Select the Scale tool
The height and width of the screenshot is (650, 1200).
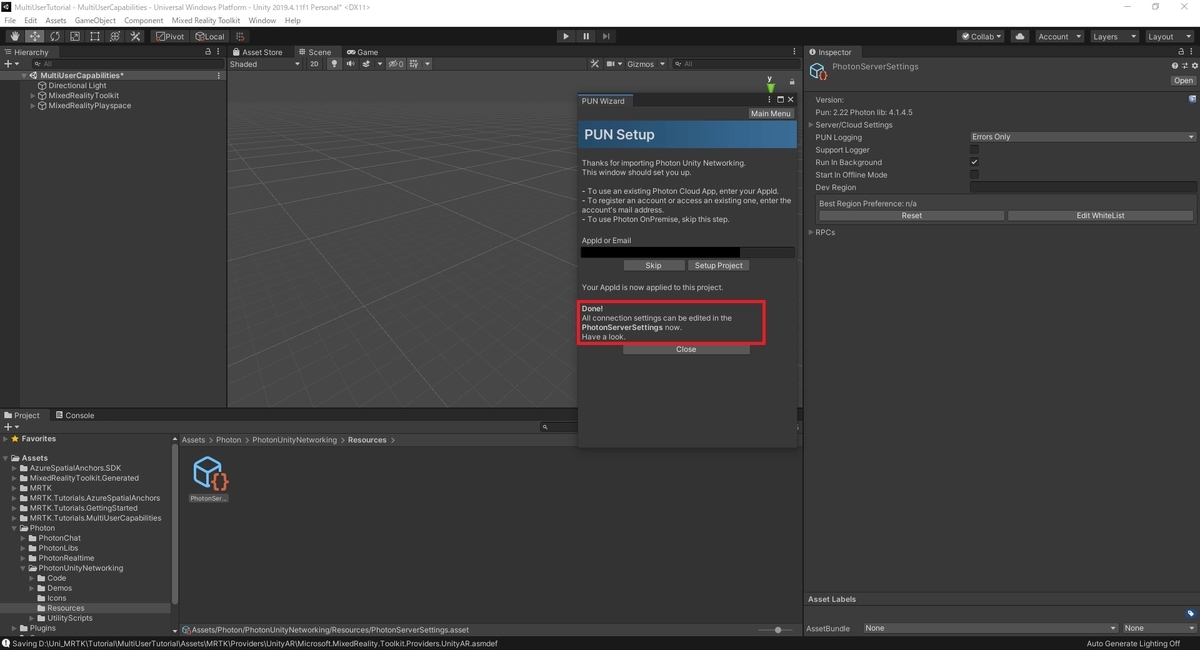click(75, 36)
